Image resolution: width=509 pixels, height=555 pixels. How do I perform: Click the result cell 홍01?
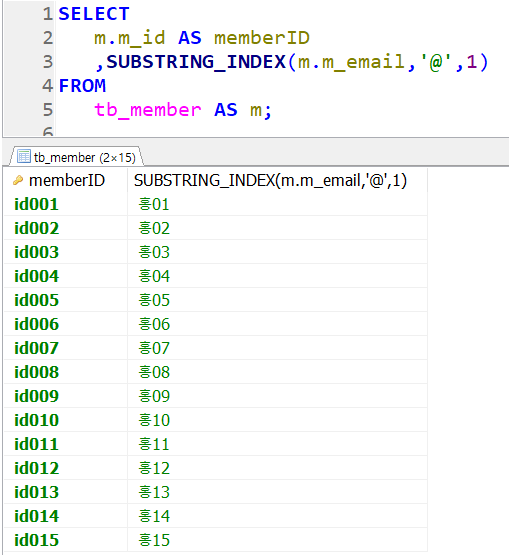278,204
